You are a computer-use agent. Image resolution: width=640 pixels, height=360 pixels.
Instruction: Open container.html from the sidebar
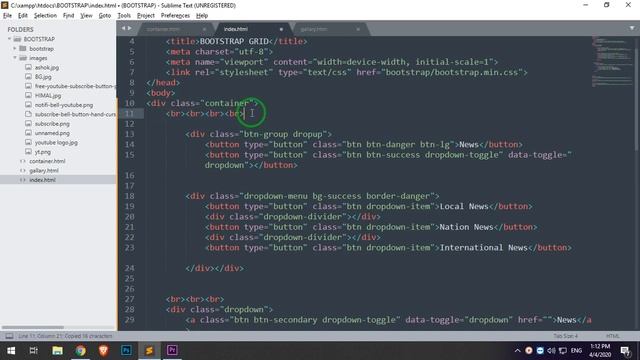coord(47,161)
